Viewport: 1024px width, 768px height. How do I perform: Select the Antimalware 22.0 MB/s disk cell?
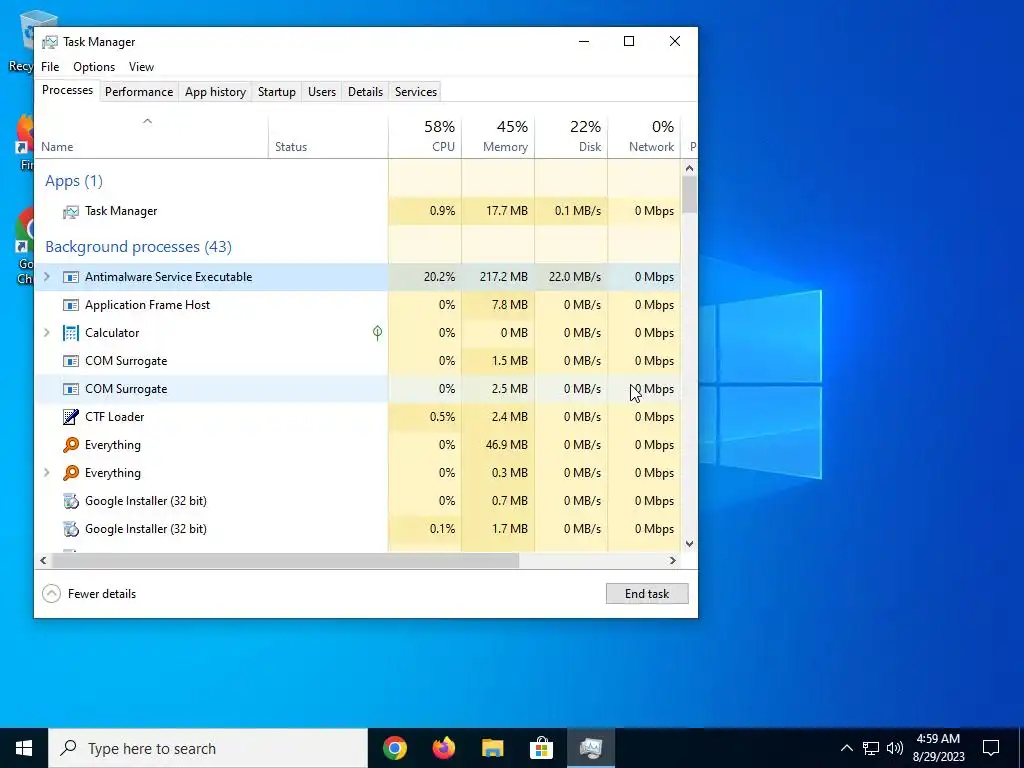[571, 277]
